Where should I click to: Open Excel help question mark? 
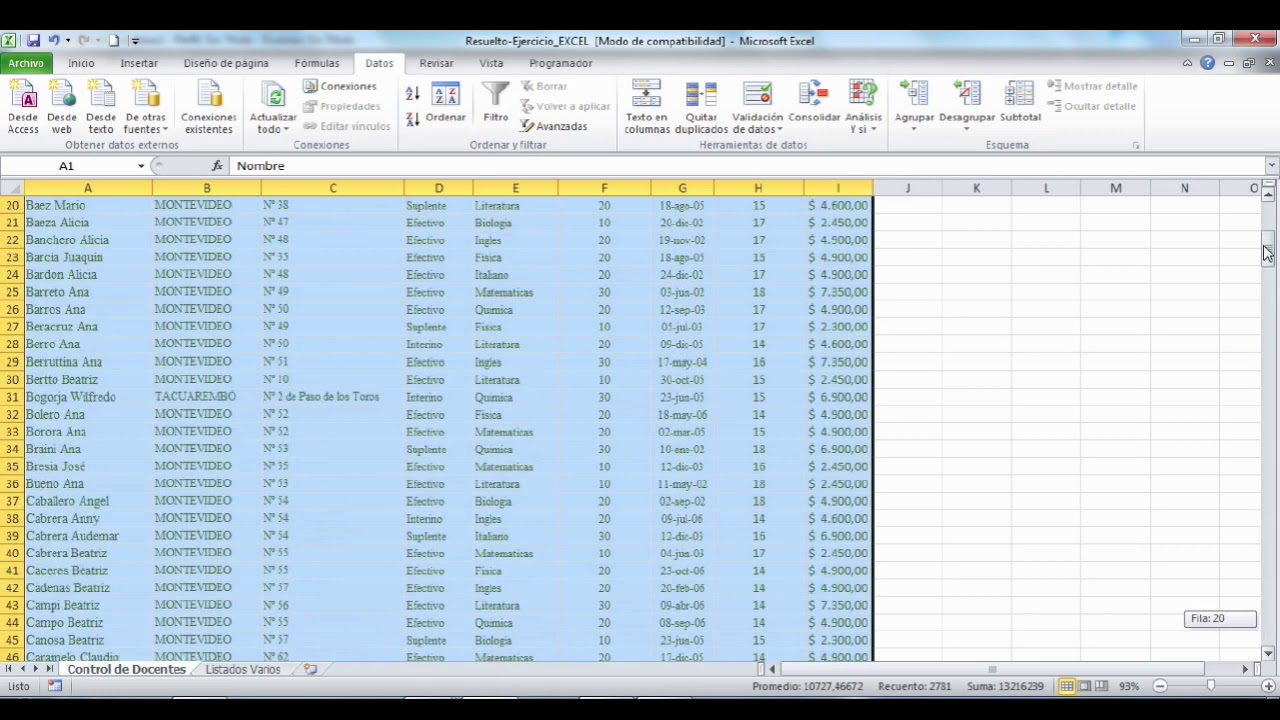[x=1207, y=63]
